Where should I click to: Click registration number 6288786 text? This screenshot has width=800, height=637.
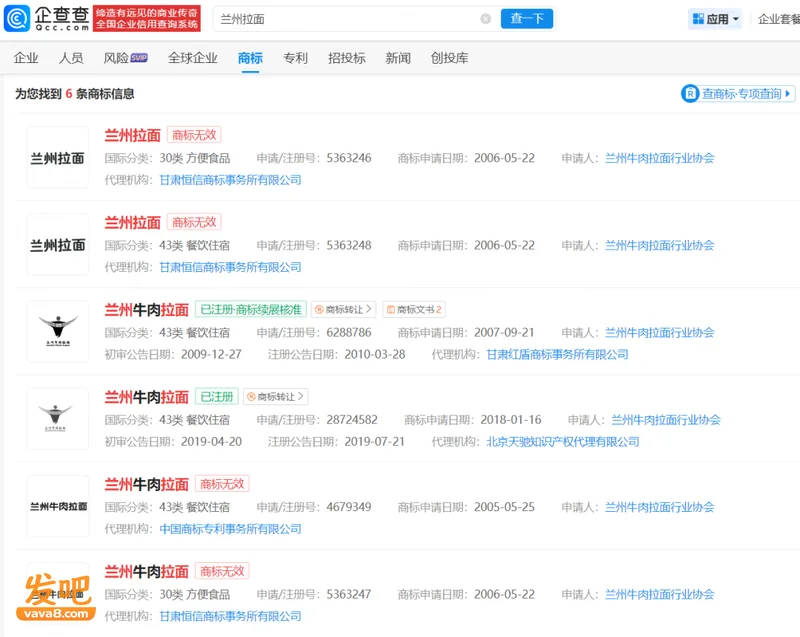pos(349,333)
